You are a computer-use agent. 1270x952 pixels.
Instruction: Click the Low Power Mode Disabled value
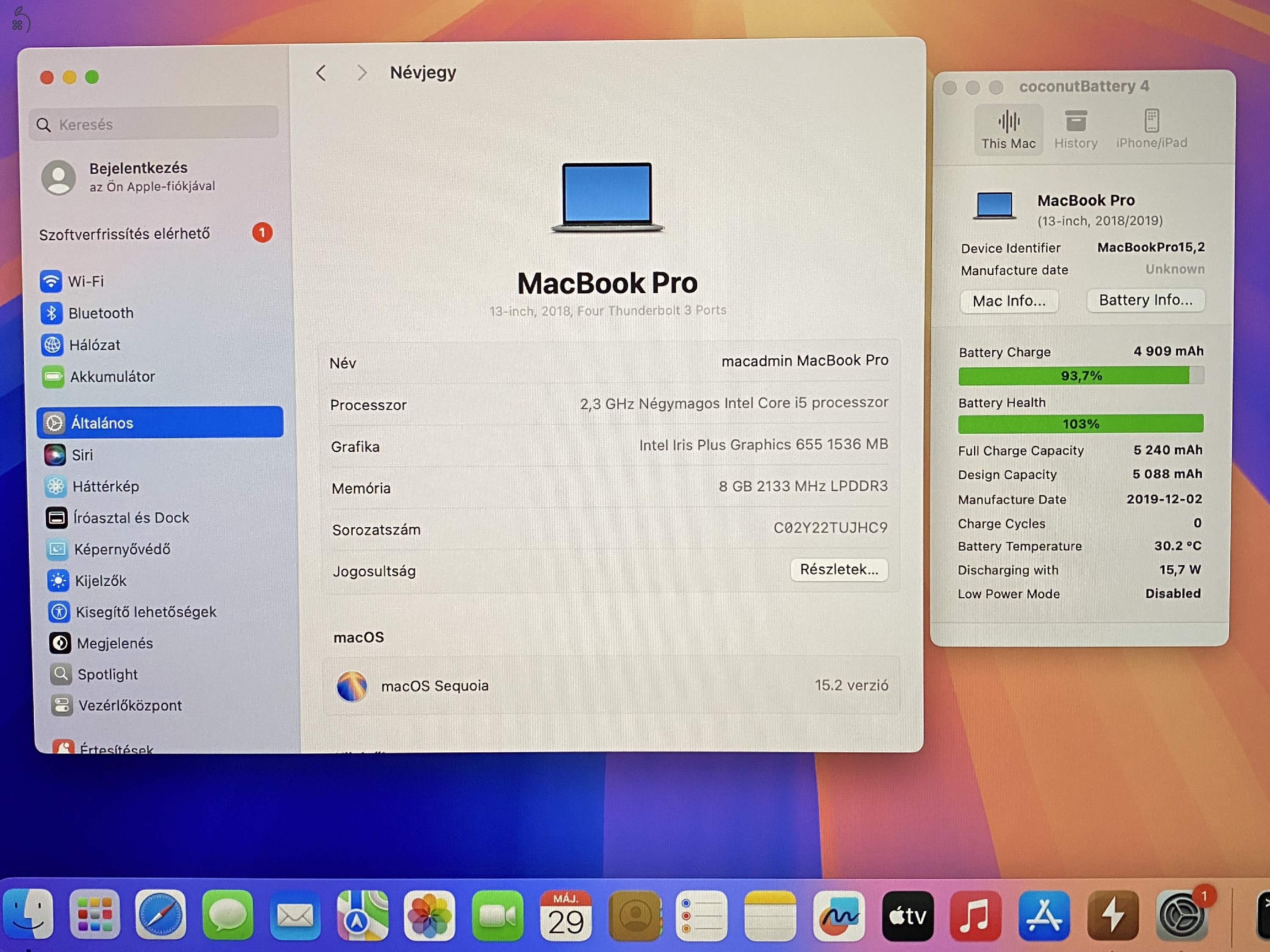1172,593
